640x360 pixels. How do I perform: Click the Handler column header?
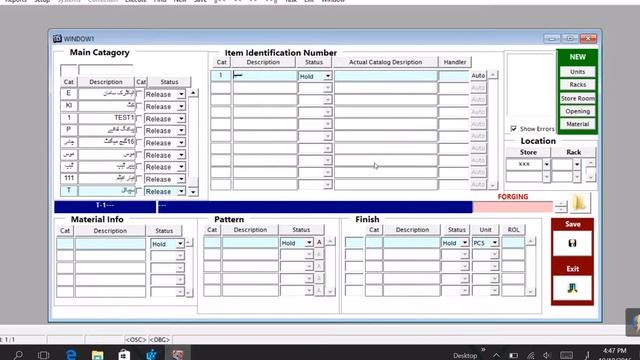[455, 62]
